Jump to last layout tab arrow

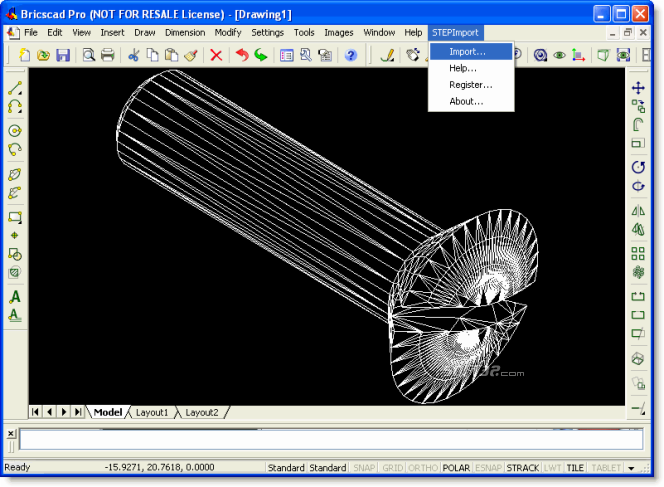point(78,412)
